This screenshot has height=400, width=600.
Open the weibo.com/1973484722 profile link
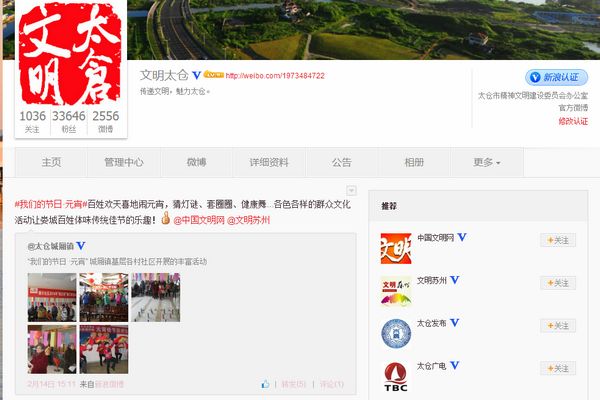[x=275, y=76]
